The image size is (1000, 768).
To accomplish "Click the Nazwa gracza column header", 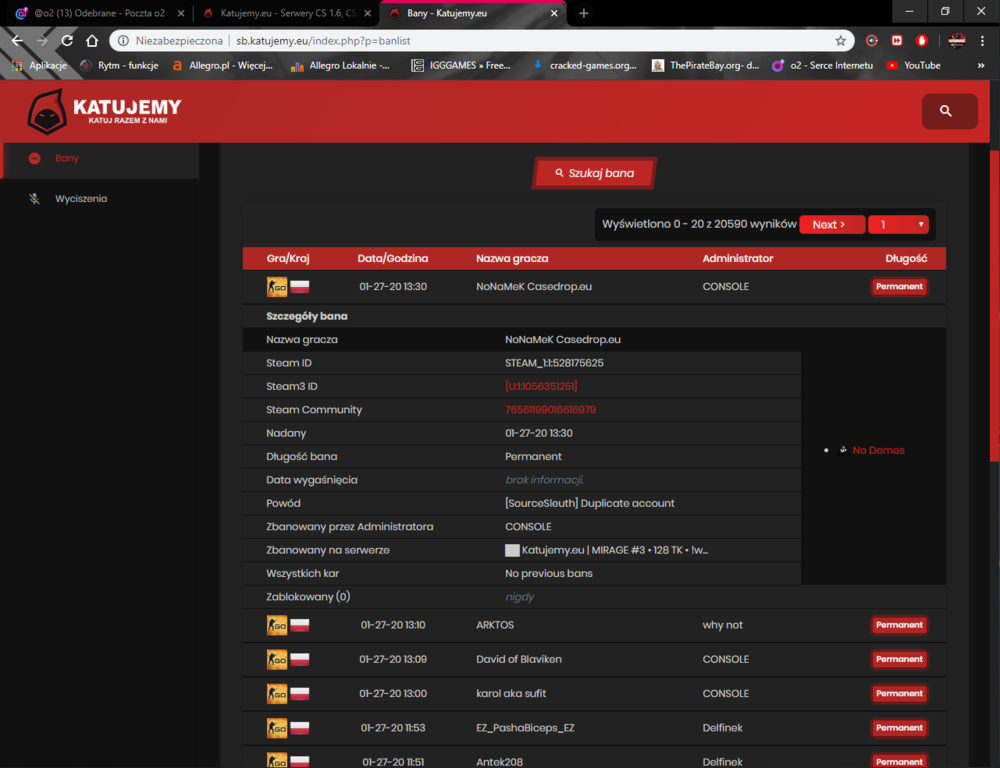I will pos(512,258).
